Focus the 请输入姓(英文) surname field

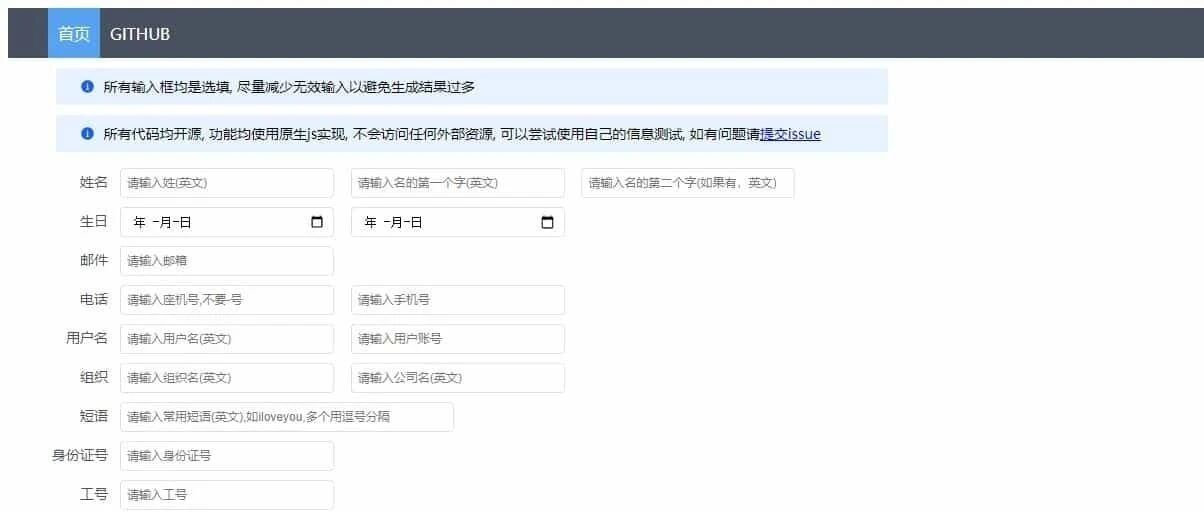point(227,183)
